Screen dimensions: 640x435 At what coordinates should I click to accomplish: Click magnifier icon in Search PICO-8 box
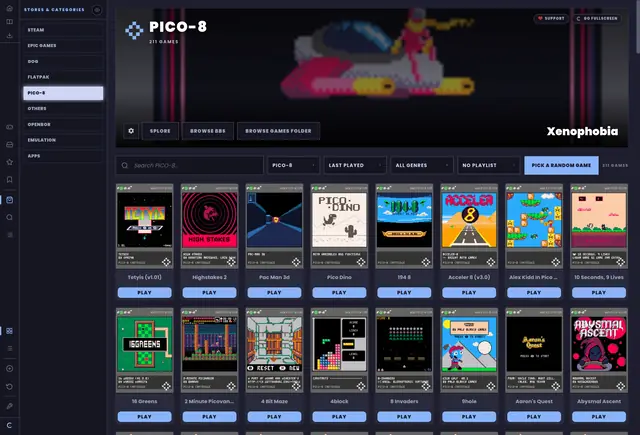pyautogui.click(x=125, y=165)
